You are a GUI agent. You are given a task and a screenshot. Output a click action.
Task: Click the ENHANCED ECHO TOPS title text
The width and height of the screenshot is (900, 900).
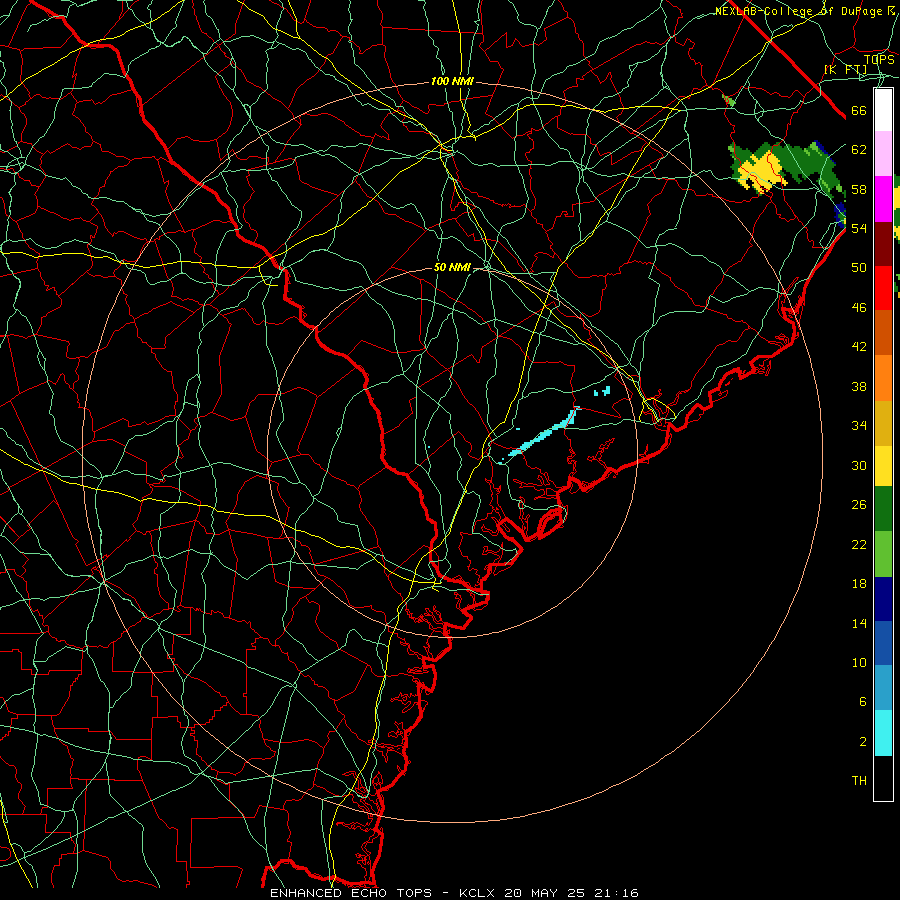click(x=351, y=893)
